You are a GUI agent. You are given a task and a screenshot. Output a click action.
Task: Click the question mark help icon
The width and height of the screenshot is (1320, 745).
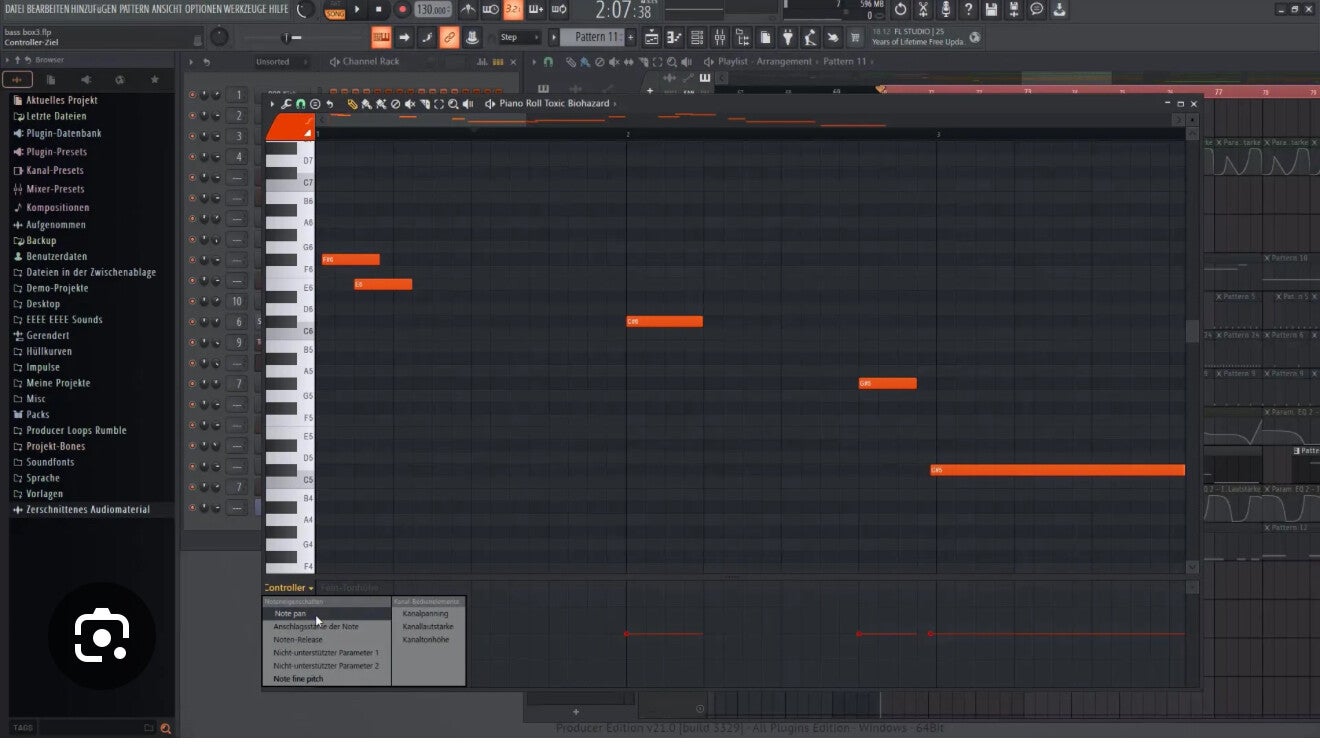(x=968, y=10)
